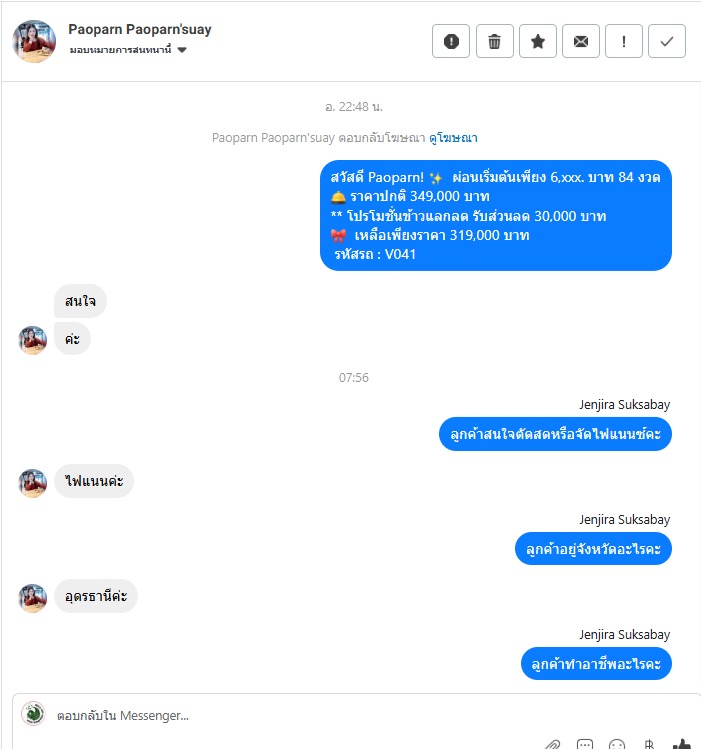Image resolution: width=701 pixels, height=749 pixels.
Task: Attach a file with the paperclip icon
Action: coord(552,744)
